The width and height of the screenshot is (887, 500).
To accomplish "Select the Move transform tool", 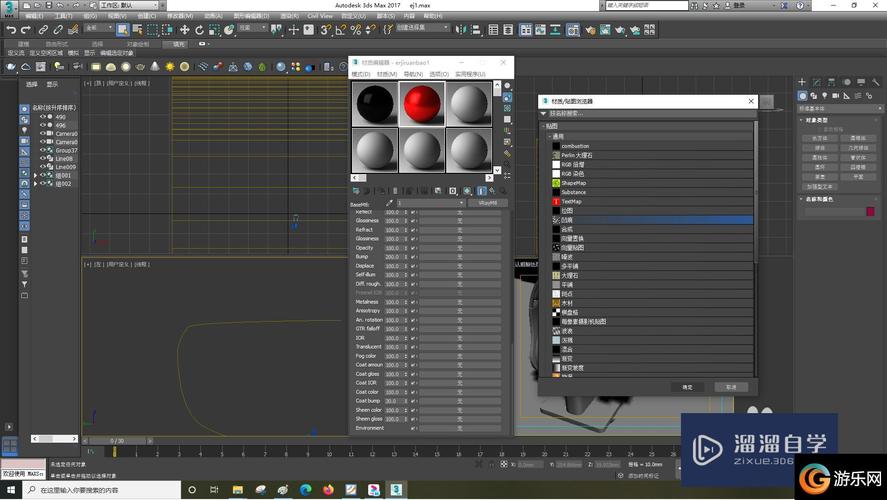I will (185, 30).
